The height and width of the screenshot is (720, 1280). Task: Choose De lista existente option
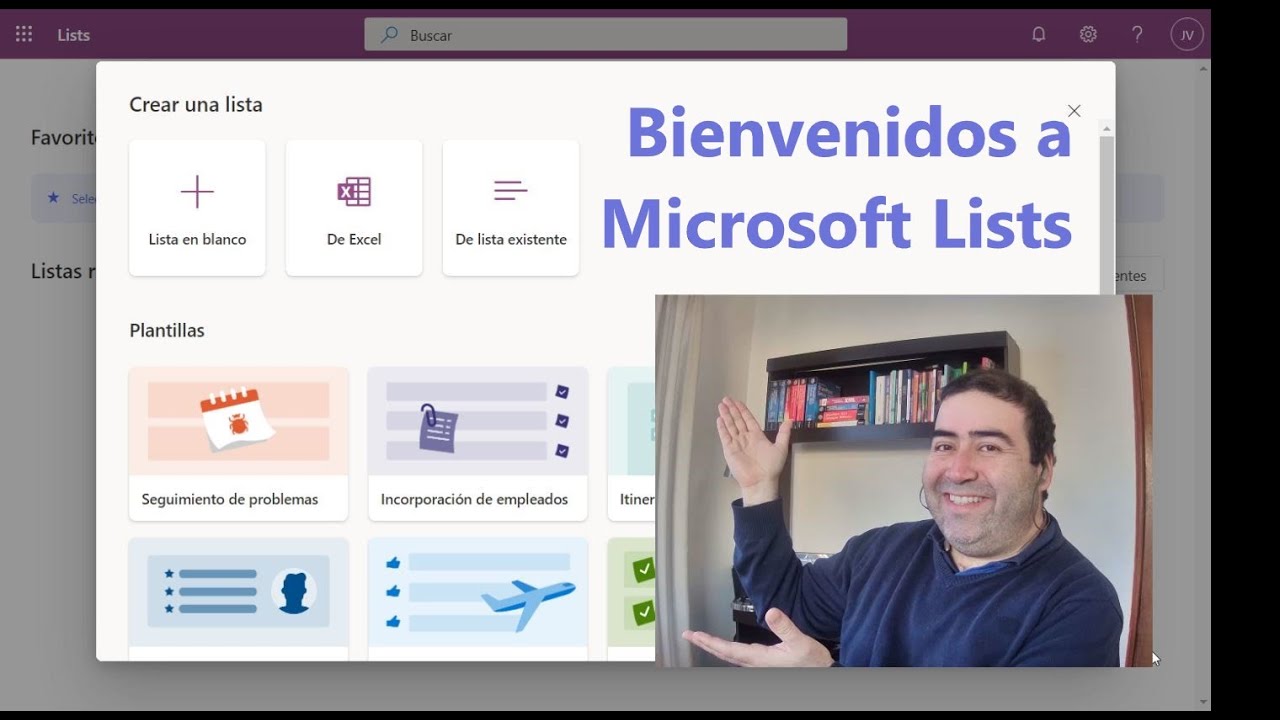511,208
